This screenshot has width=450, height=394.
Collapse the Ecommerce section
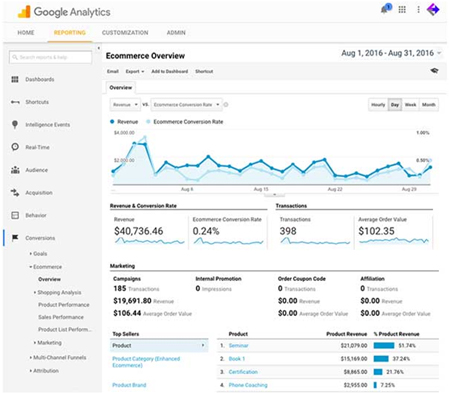(x=46, y=267)
